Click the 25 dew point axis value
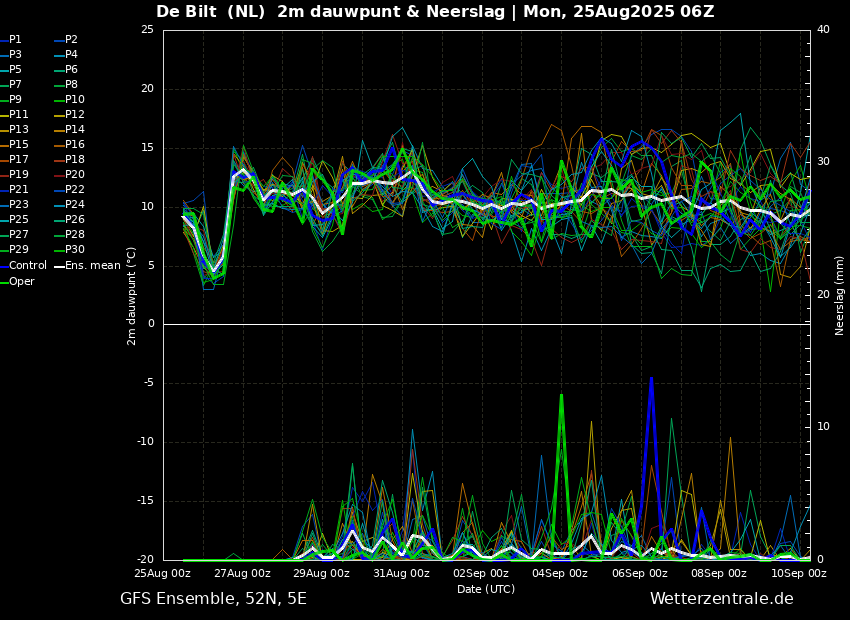Screen dimensions: 850x620 click(147, 30)
